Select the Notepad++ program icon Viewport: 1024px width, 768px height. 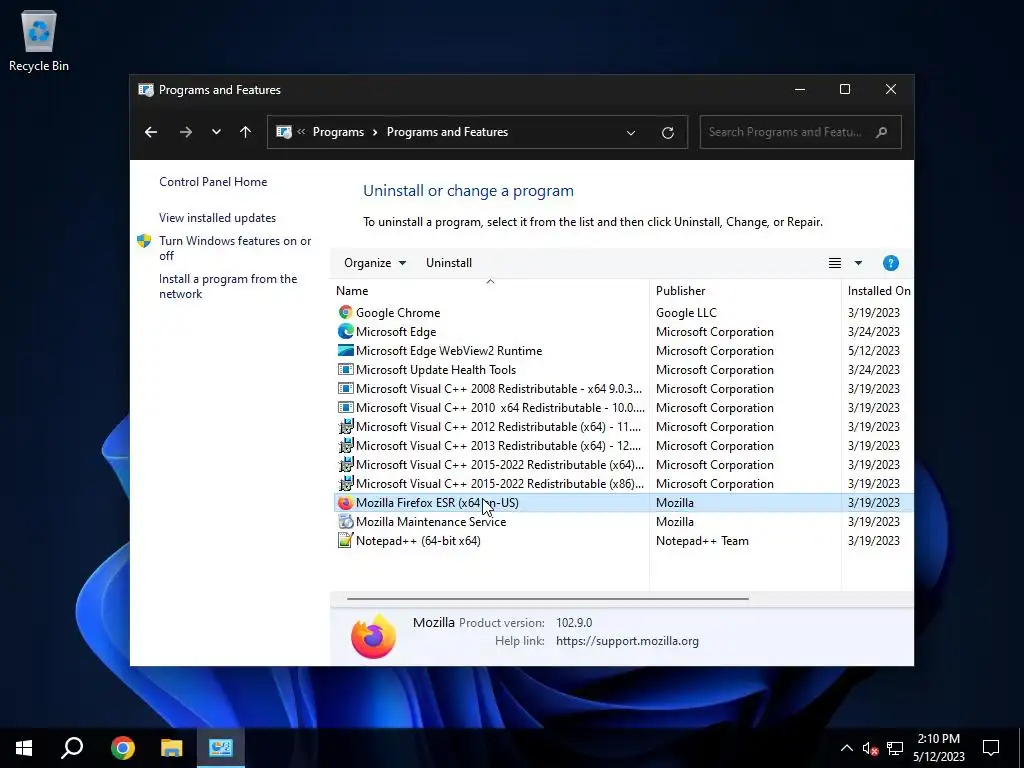(345, 541)
